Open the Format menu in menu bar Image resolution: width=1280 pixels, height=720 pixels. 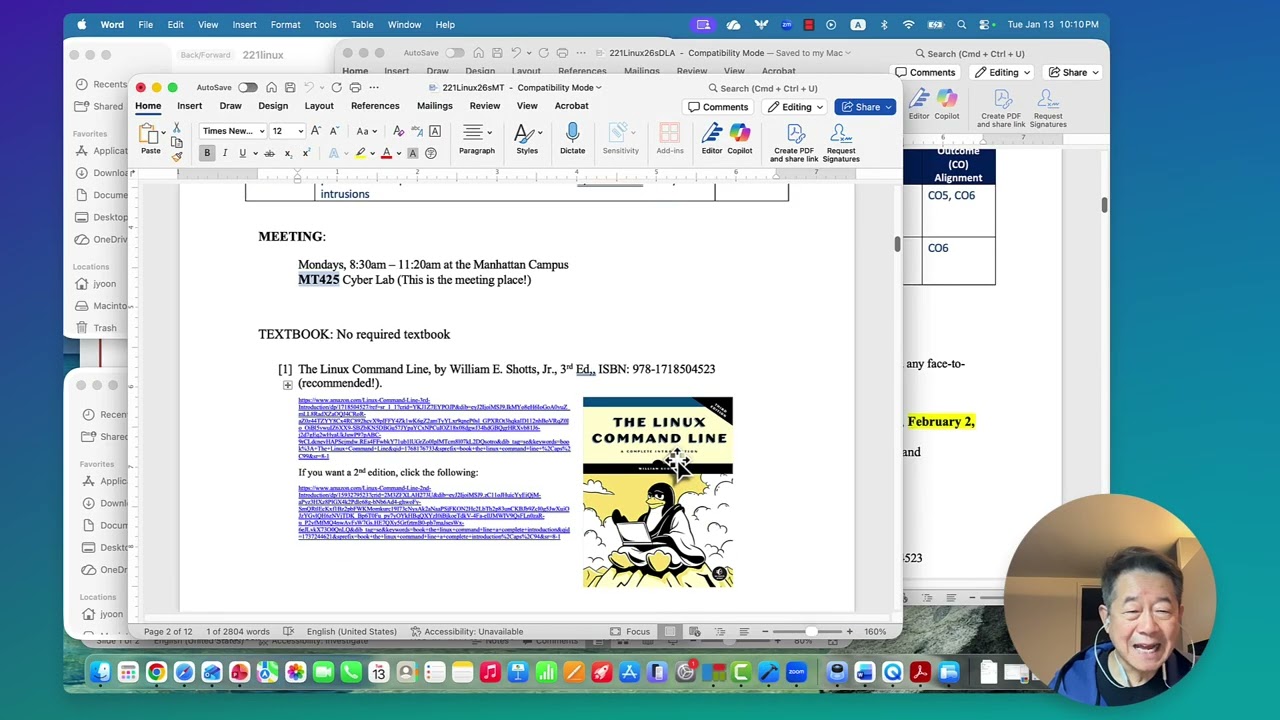(285, 24)
